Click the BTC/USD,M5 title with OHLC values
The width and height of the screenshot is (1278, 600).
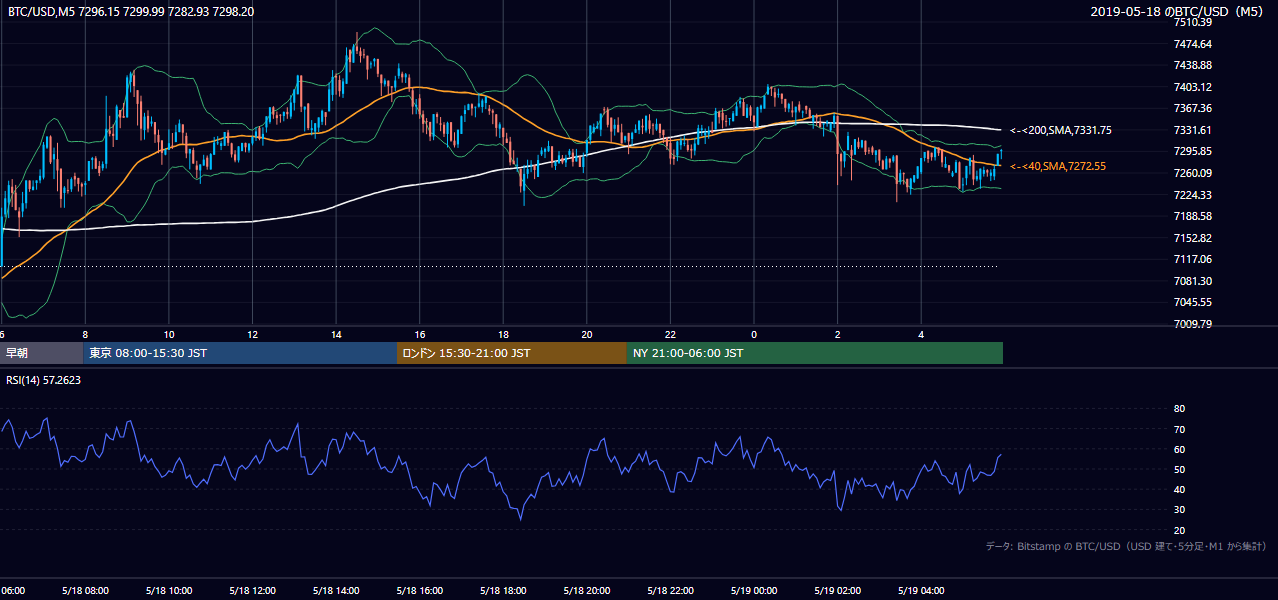pyautogui.click(x=131, y=12)
